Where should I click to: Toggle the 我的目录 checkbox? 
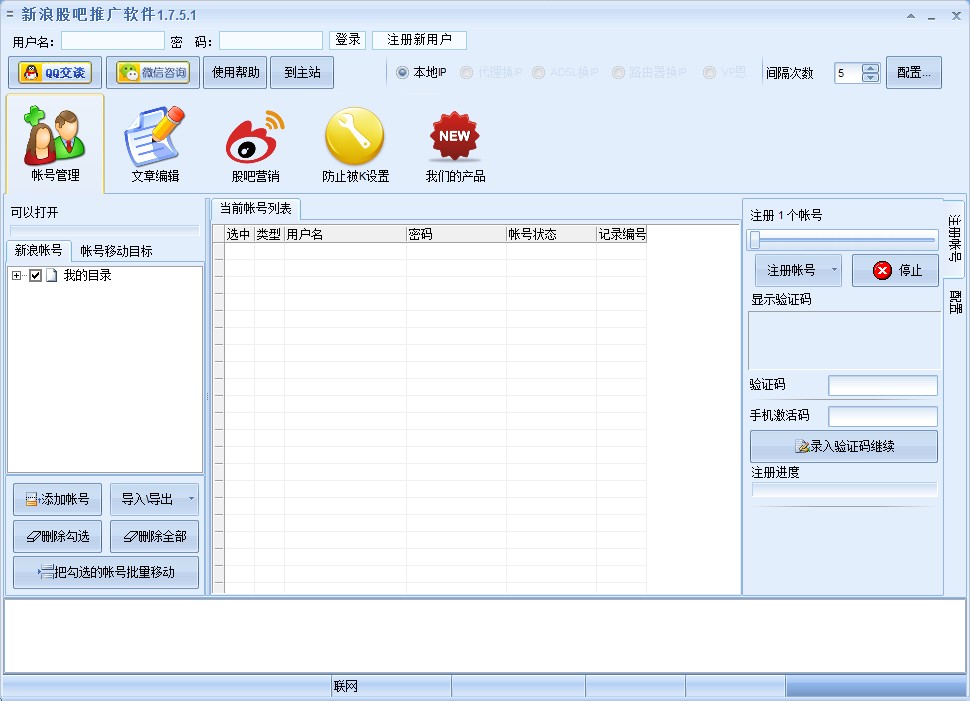35,276
